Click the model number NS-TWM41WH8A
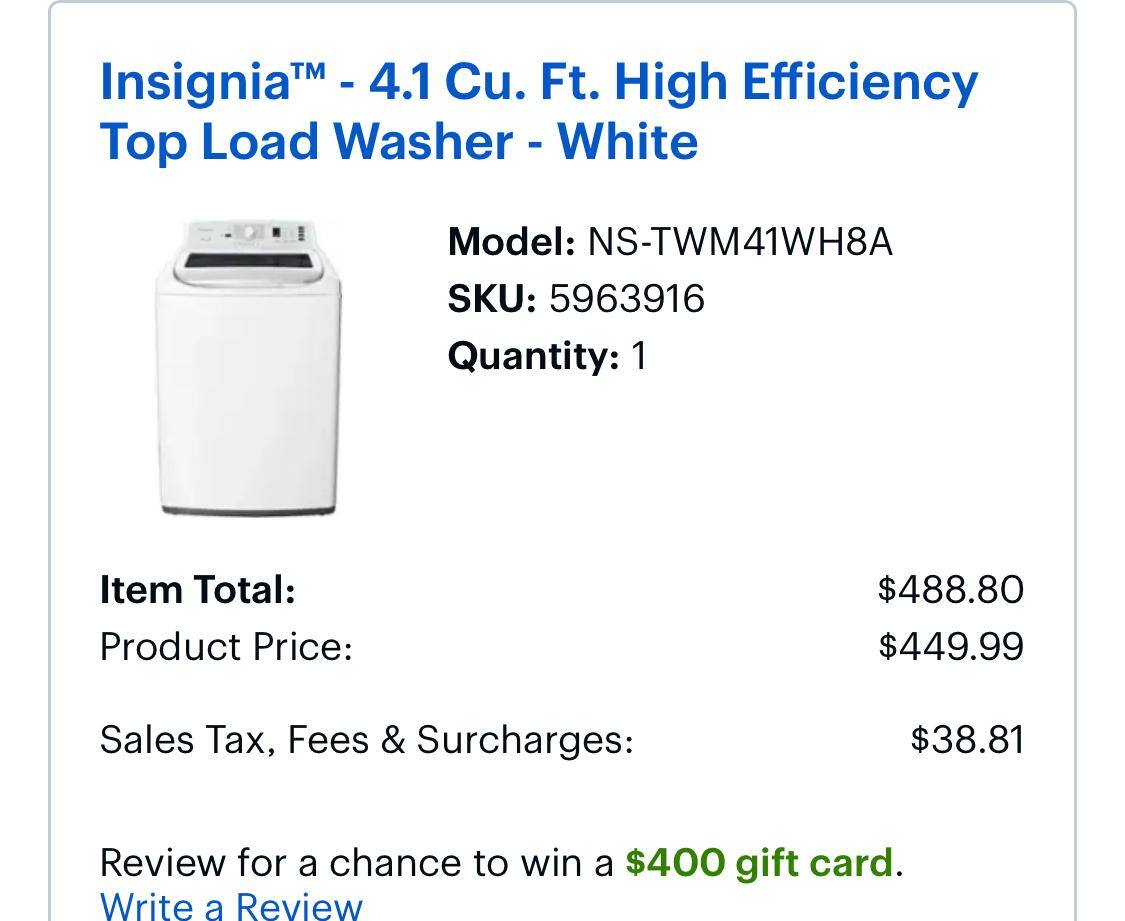 (739, 242)
